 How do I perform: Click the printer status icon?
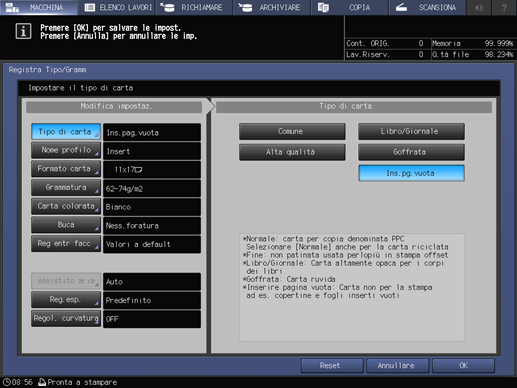pos(42,382)
